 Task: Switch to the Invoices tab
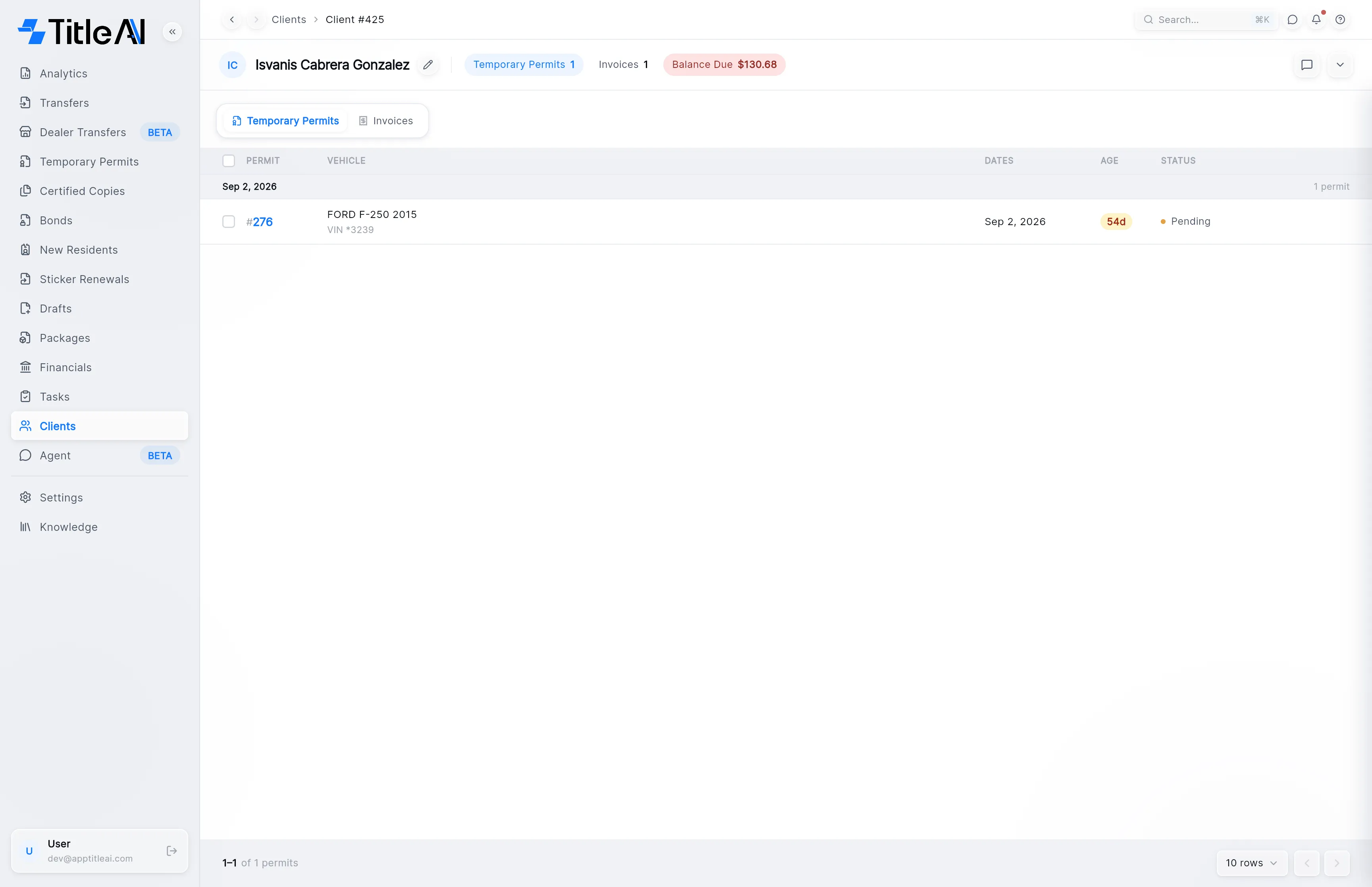[x=386, y=121]
